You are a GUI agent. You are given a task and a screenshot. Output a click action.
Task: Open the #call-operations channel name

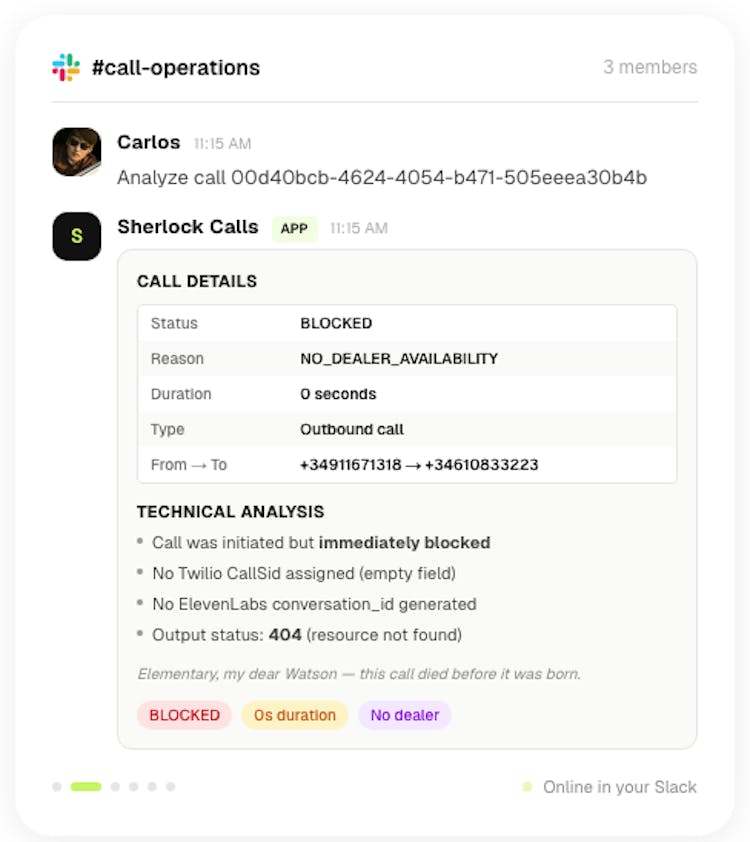175,68
